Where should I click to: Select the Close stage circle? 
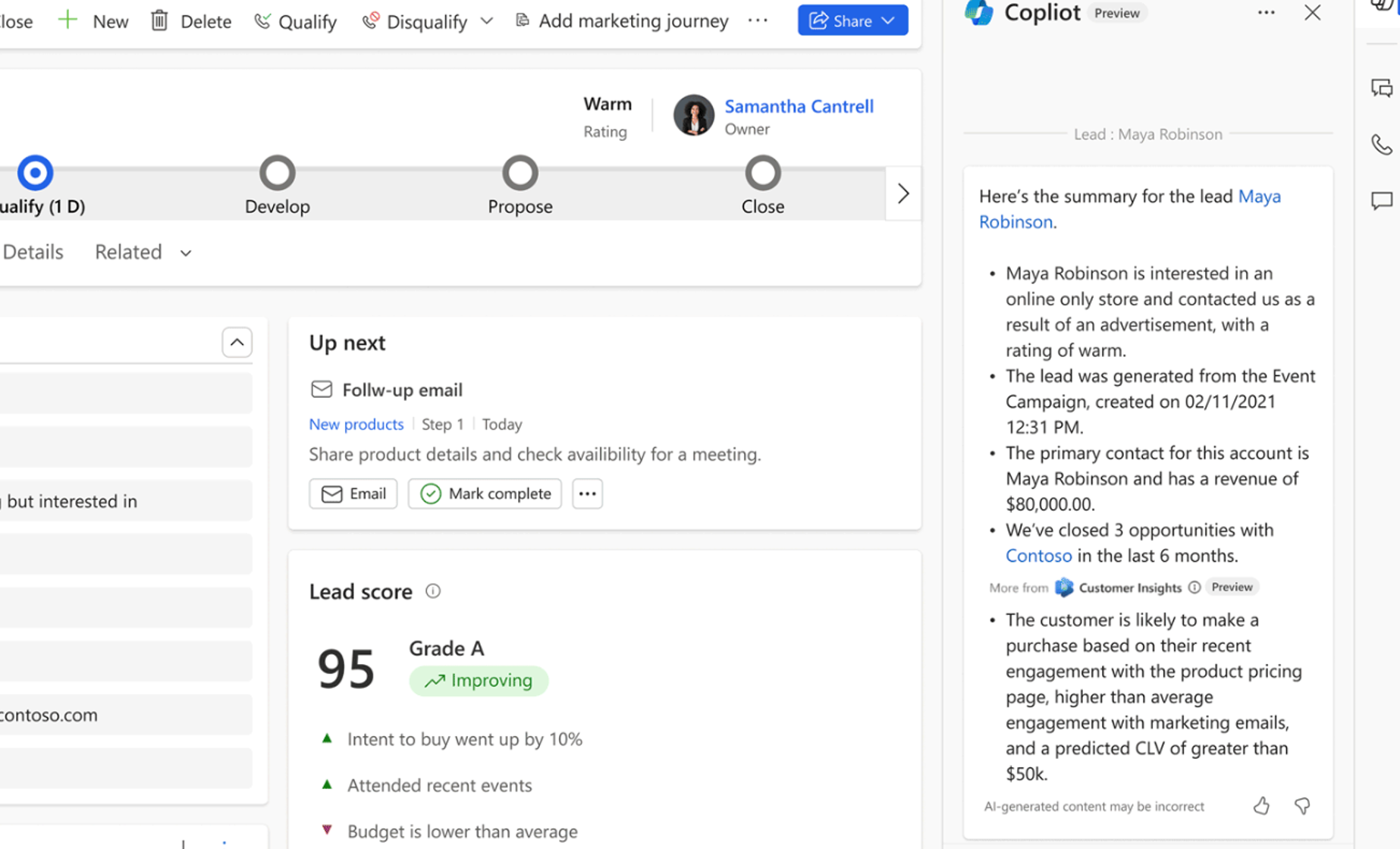point(762,174)
